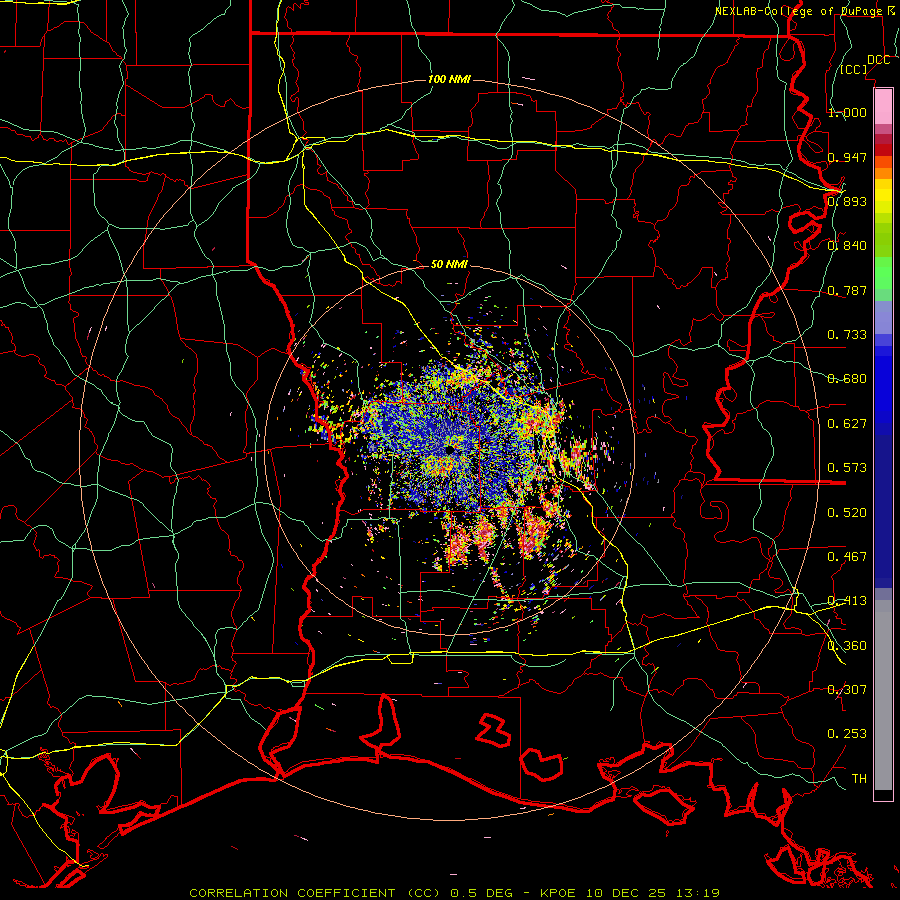Click the 0.627 legend value

tap(847, 424)
